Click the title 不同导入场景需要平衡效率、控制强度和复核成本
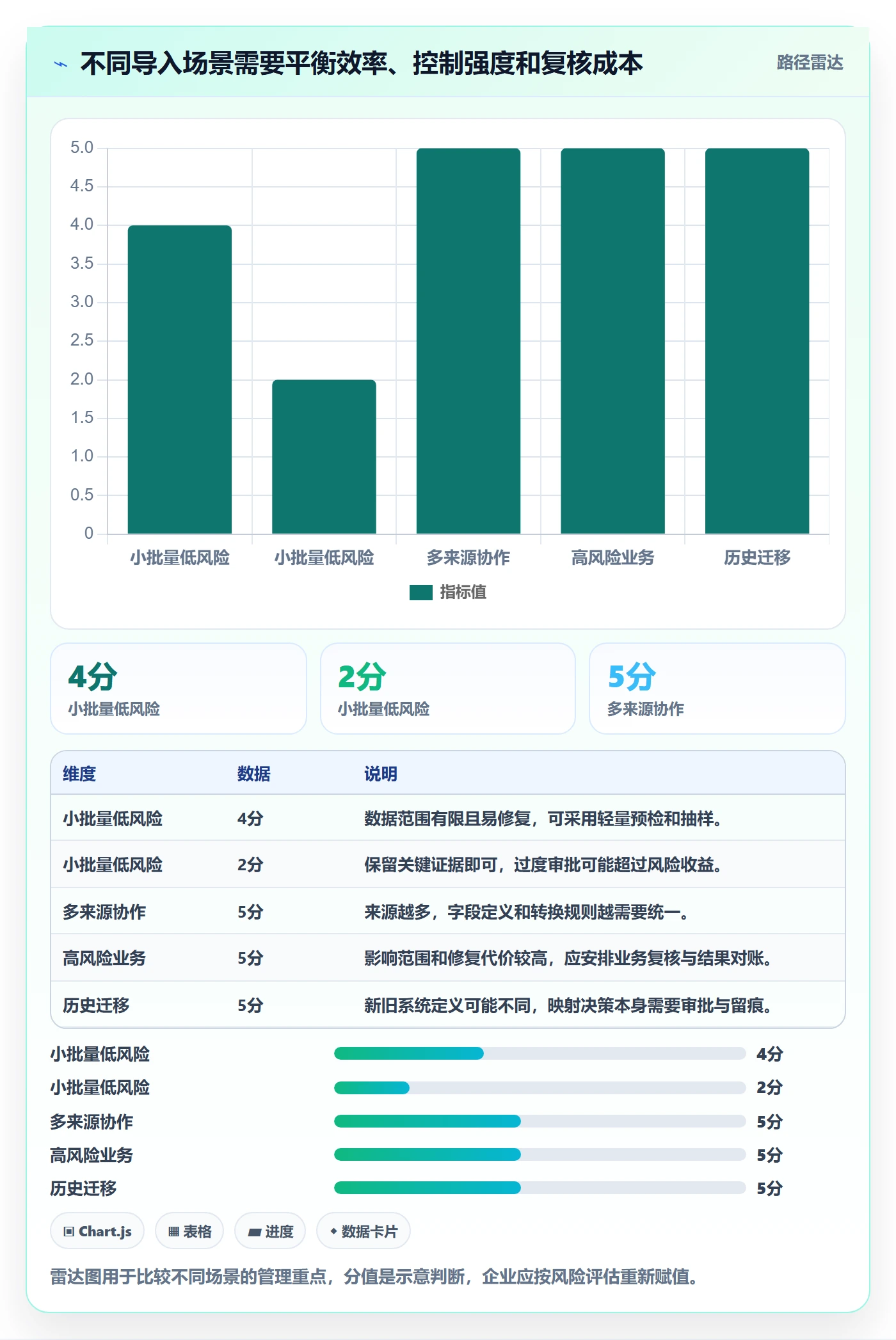 point(362,63)
